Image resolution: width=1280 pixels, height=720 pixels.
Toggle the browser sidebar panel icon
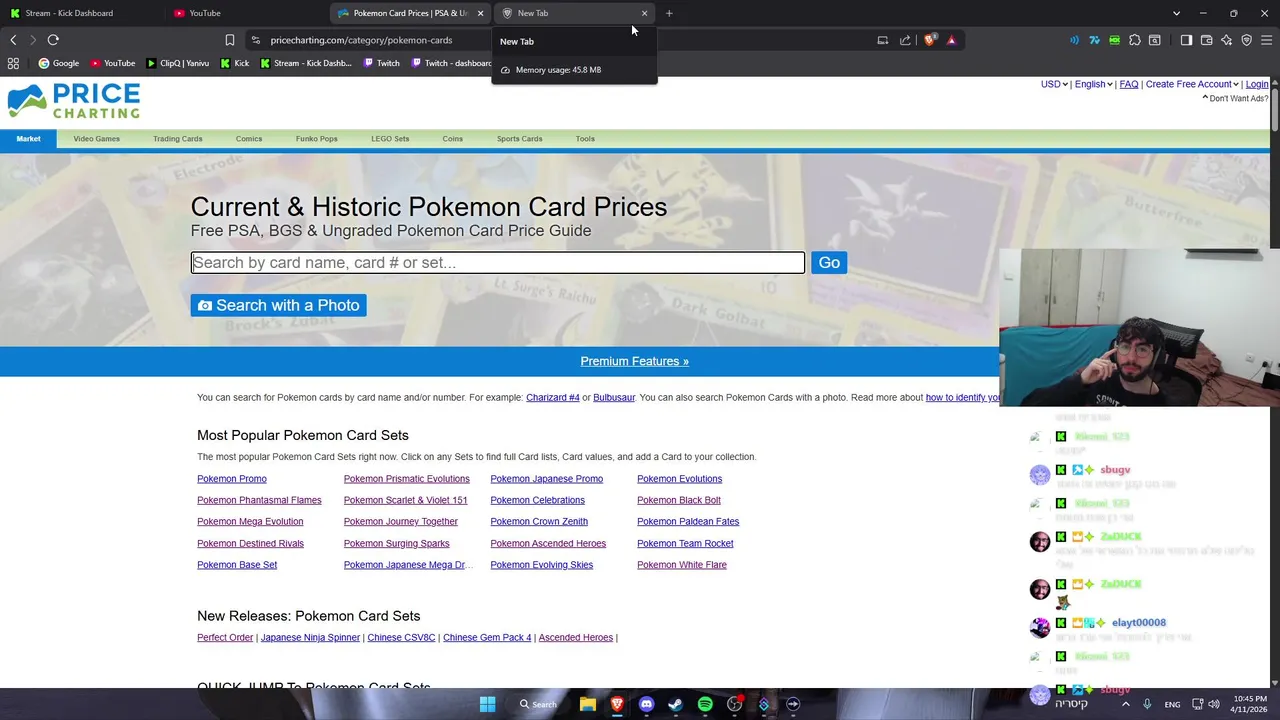click(x=1186, y=40)
